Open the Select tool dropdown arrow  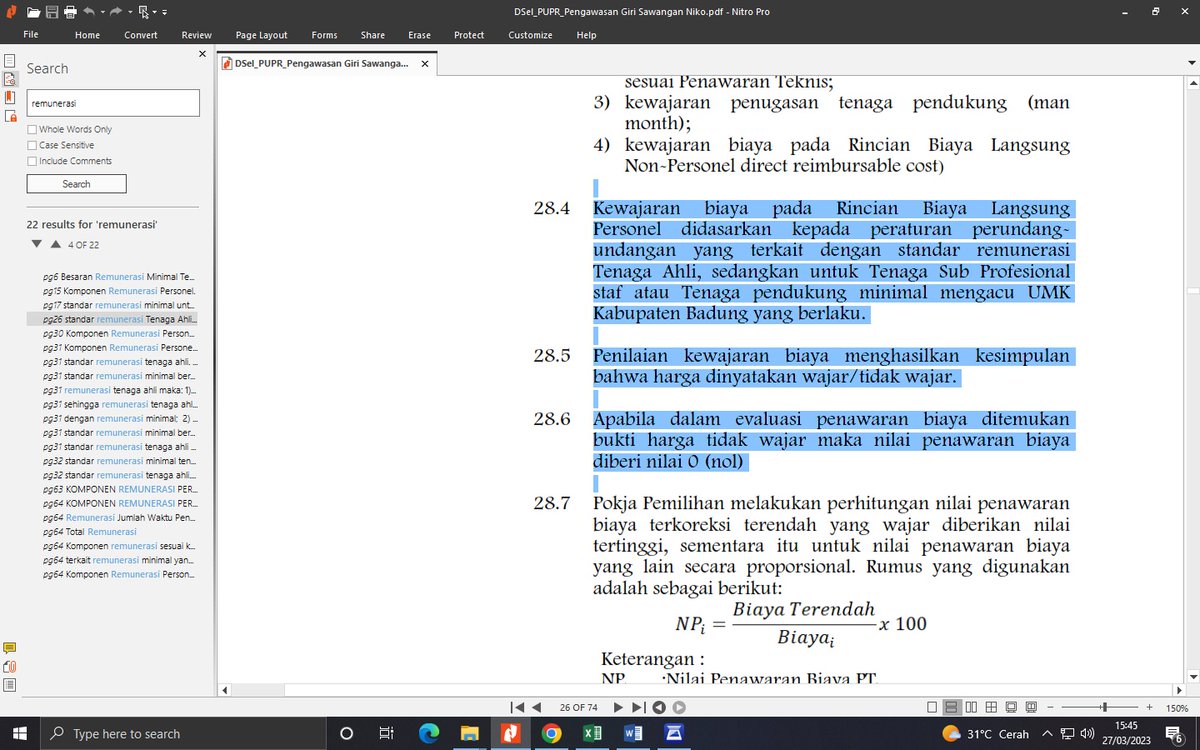(154, 13)
